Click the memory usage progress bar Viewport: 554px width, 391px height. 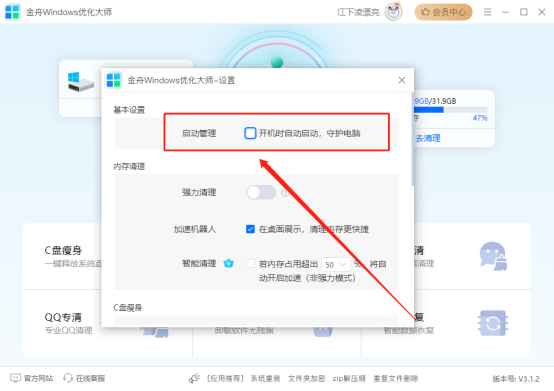coord(451,110)
